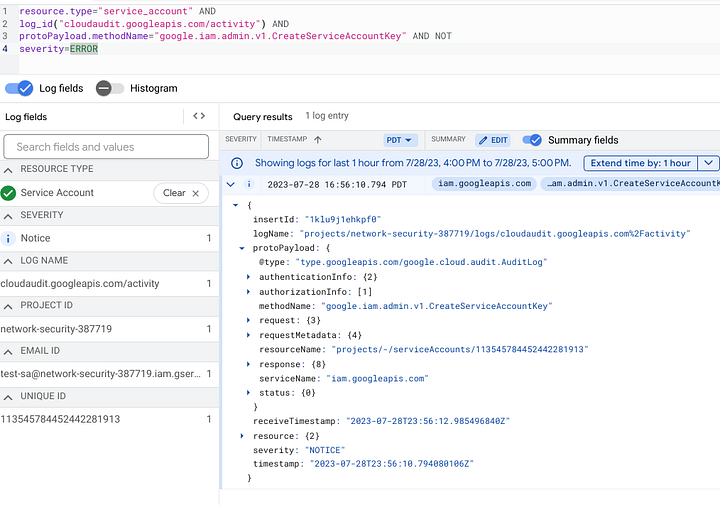720x505 pixels.
Task: Open the PDT timezone dropdown
Action: click(x=400, y=140)
